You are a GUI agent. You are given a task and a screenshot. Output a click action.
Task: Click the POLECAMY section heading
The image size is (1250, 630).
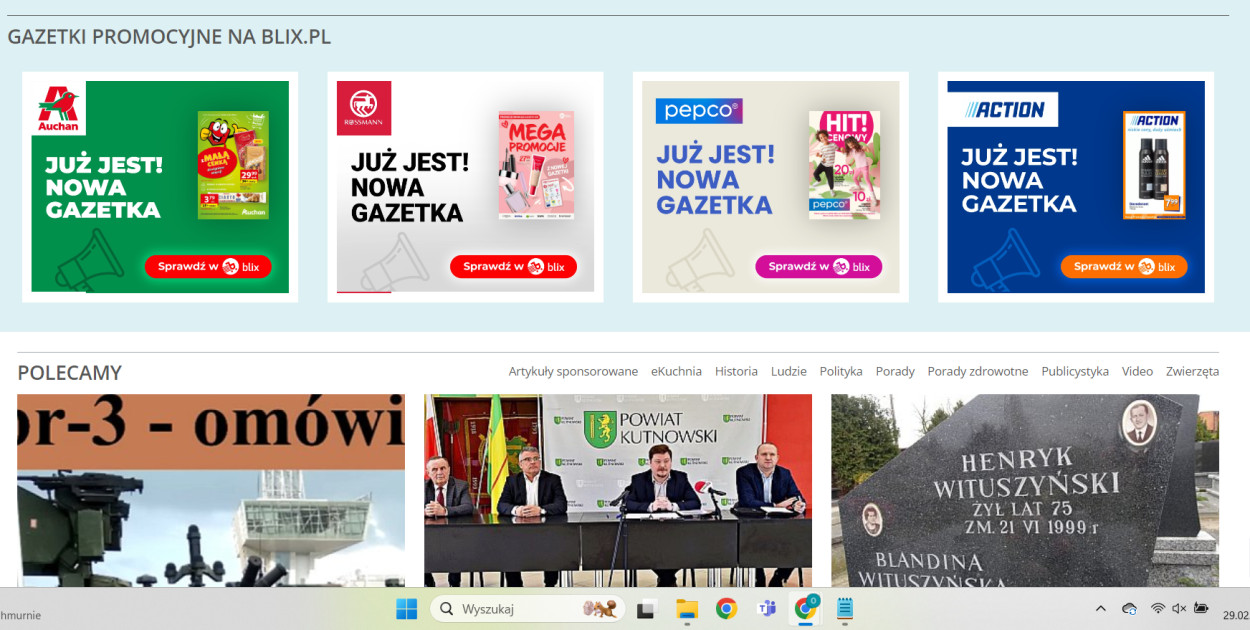coord(70,373)
